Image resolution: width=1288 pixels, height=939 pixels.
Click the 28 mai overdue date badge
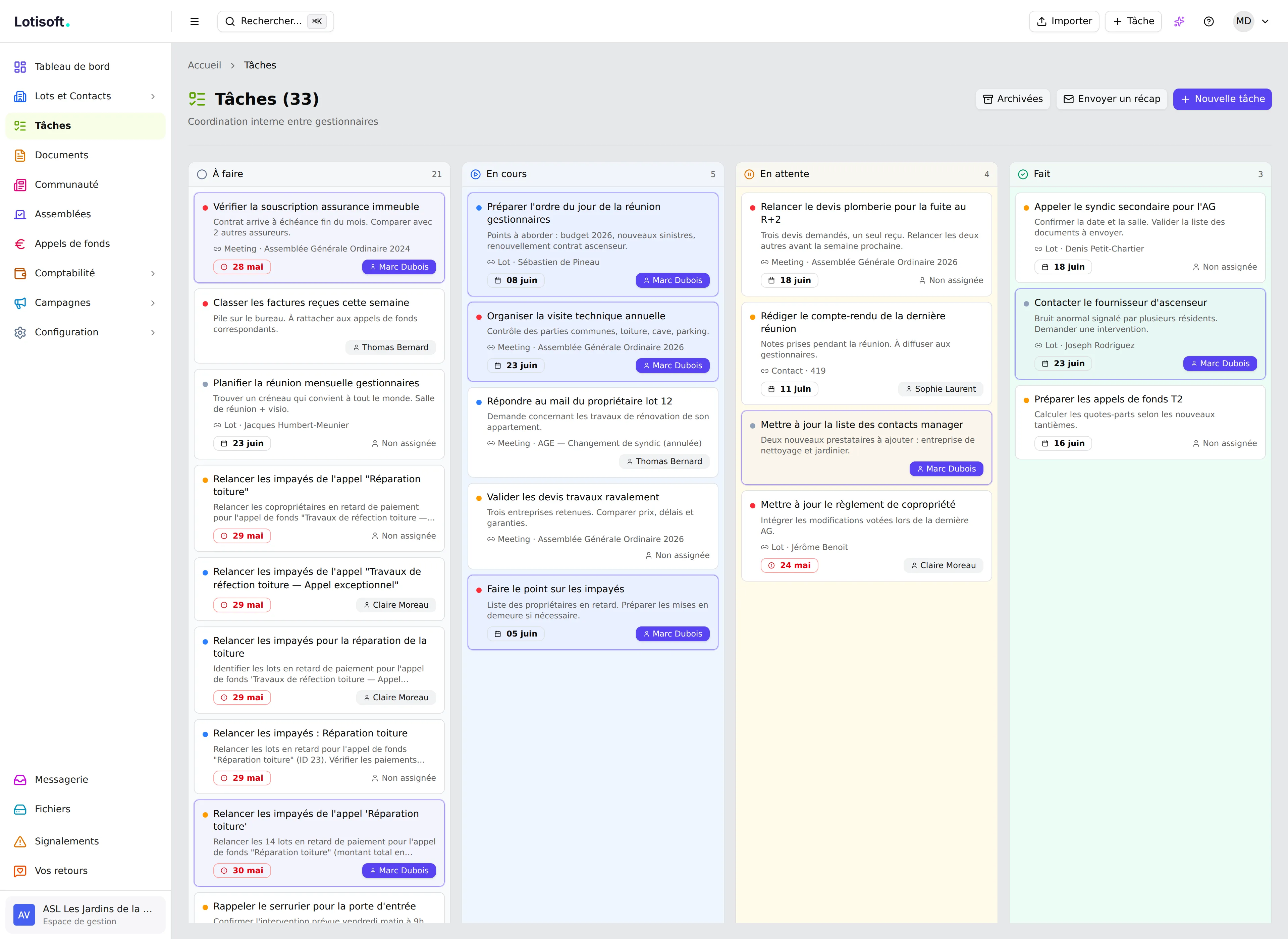[x=242, y=267]
